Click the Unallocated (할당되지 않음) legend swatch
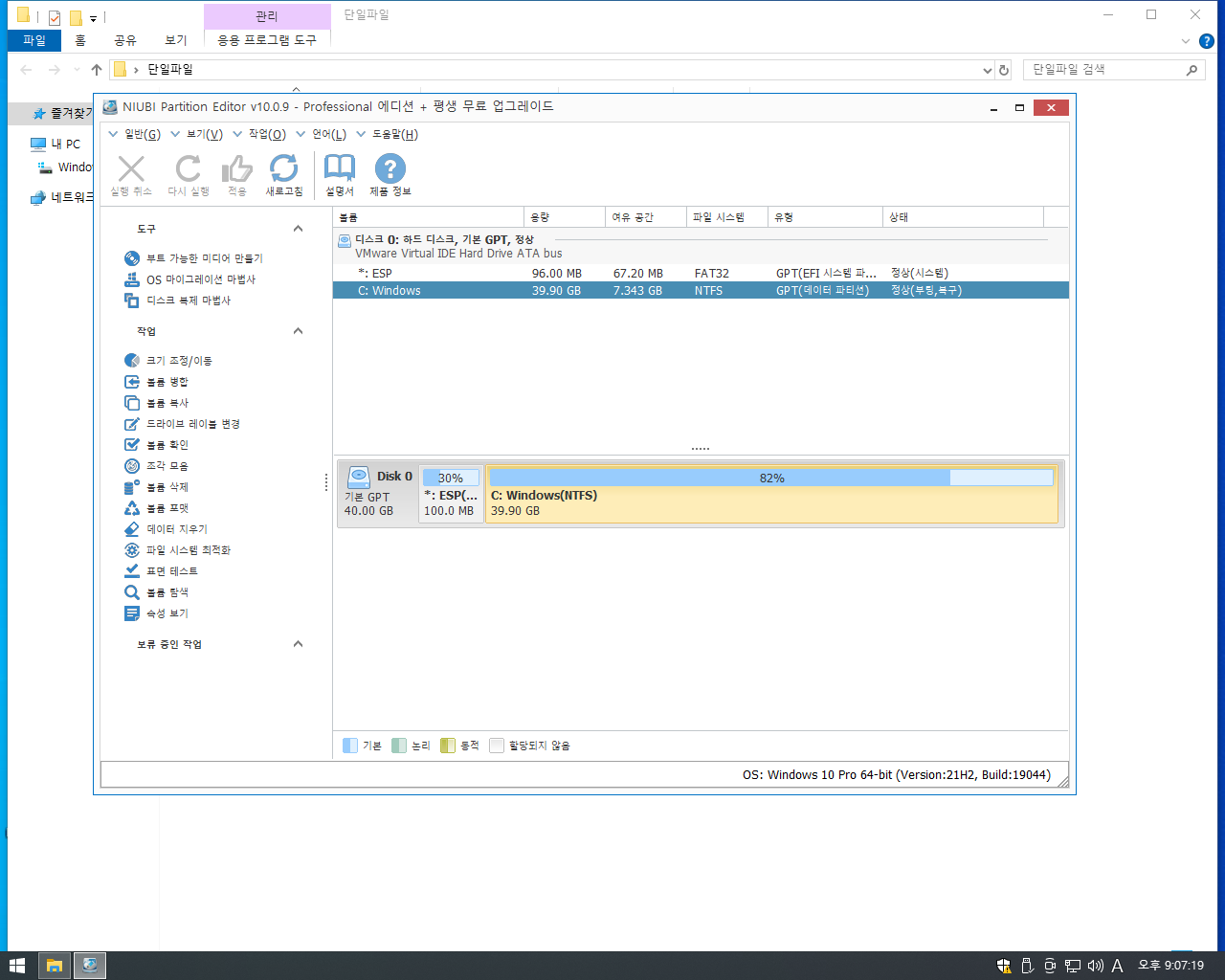The height and width of the screenshot is (980, 1225). (497, 746)
